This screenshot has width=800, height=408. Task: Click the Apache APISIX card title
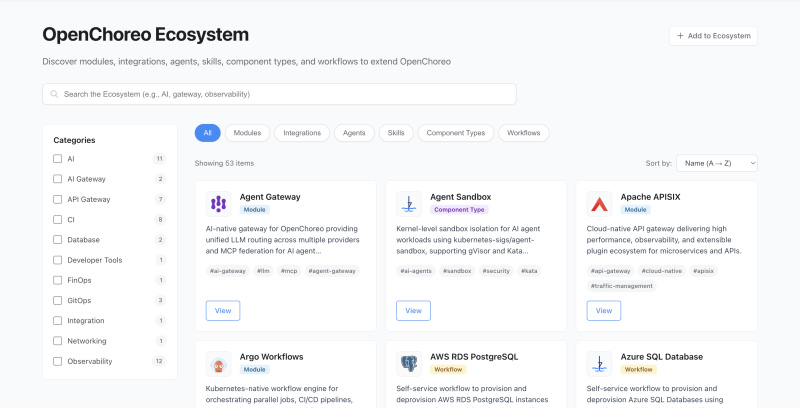tap(651, 197)
